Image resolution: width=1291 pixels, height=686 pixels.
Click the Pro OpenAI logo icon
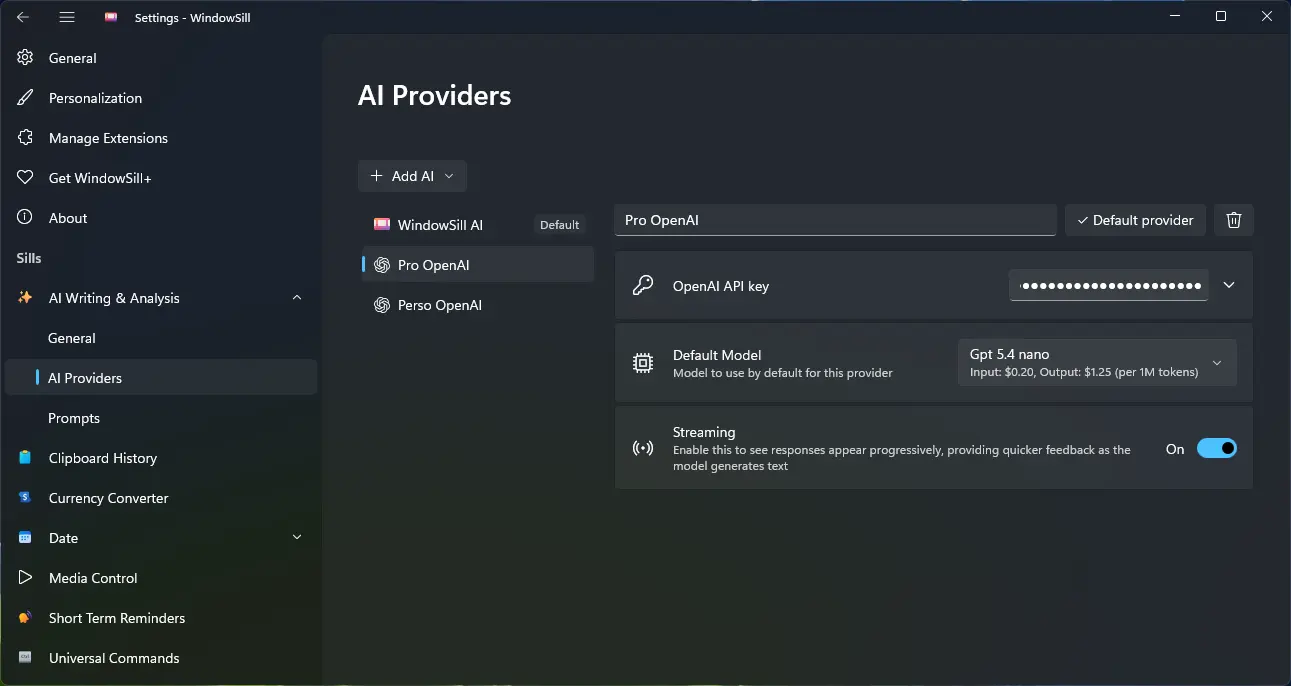tap(382, 265)
